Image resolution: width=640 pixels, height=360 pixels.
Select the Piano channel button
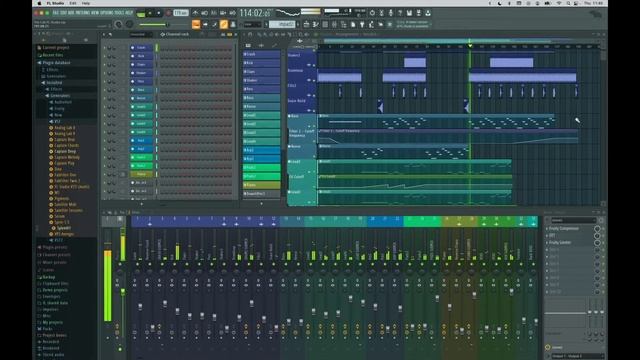pos(141,174)
